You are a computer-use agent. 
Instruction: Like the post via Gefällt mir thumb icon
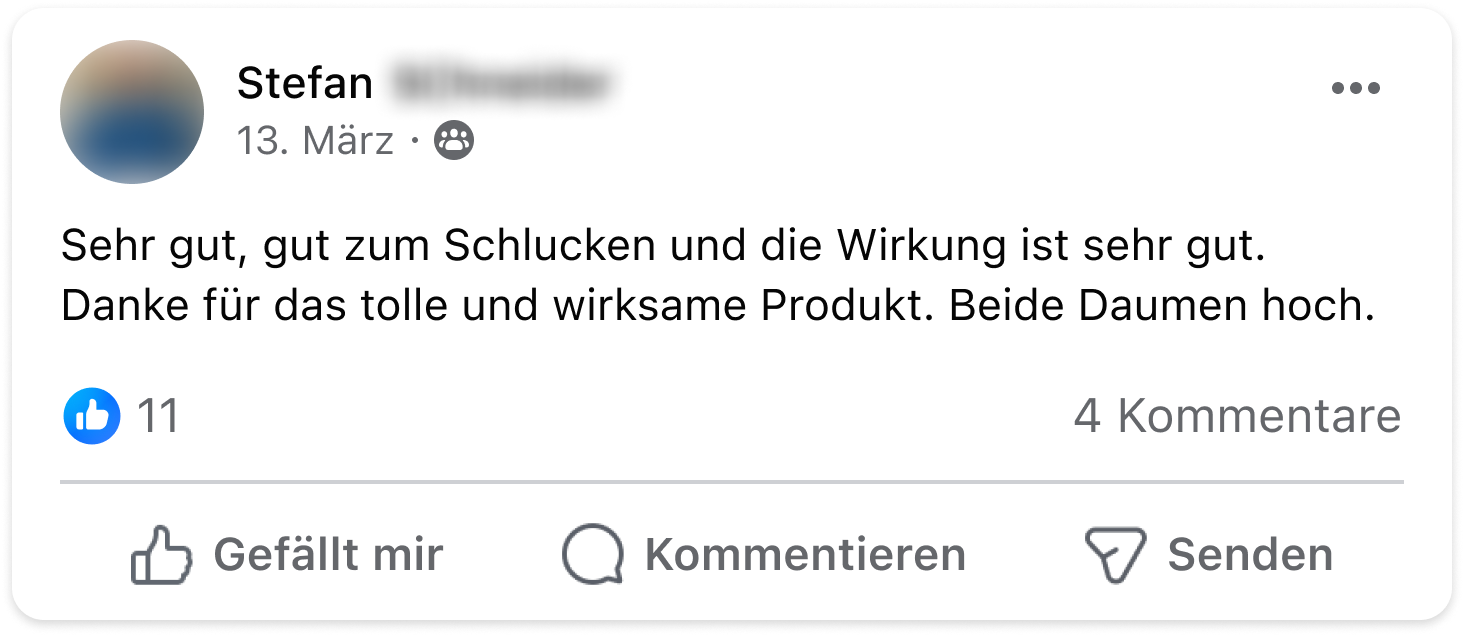click(160, 555)
